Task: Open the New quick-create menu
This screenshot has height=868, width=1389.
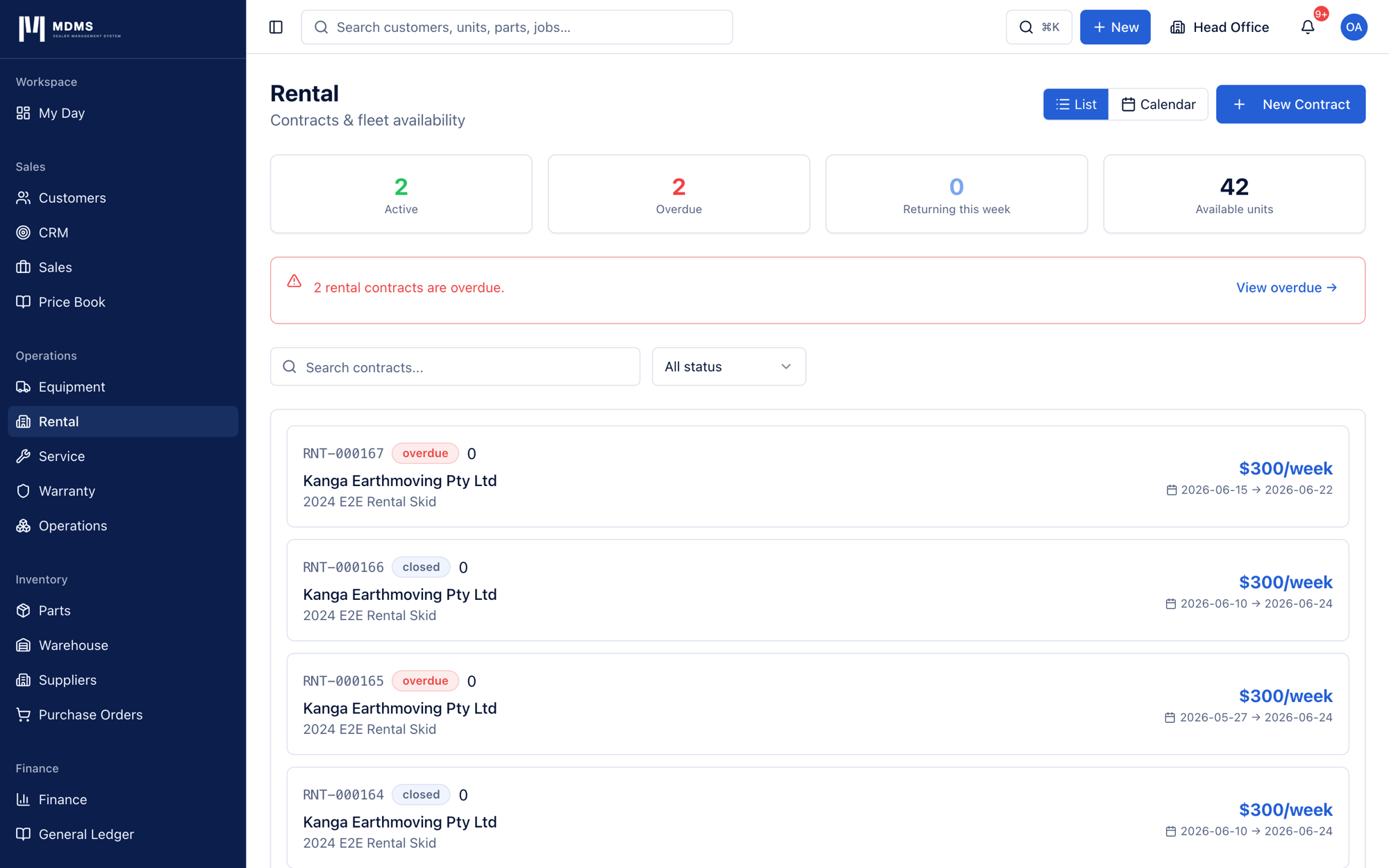Action: pyautogui.click(x=1115, y=27)
